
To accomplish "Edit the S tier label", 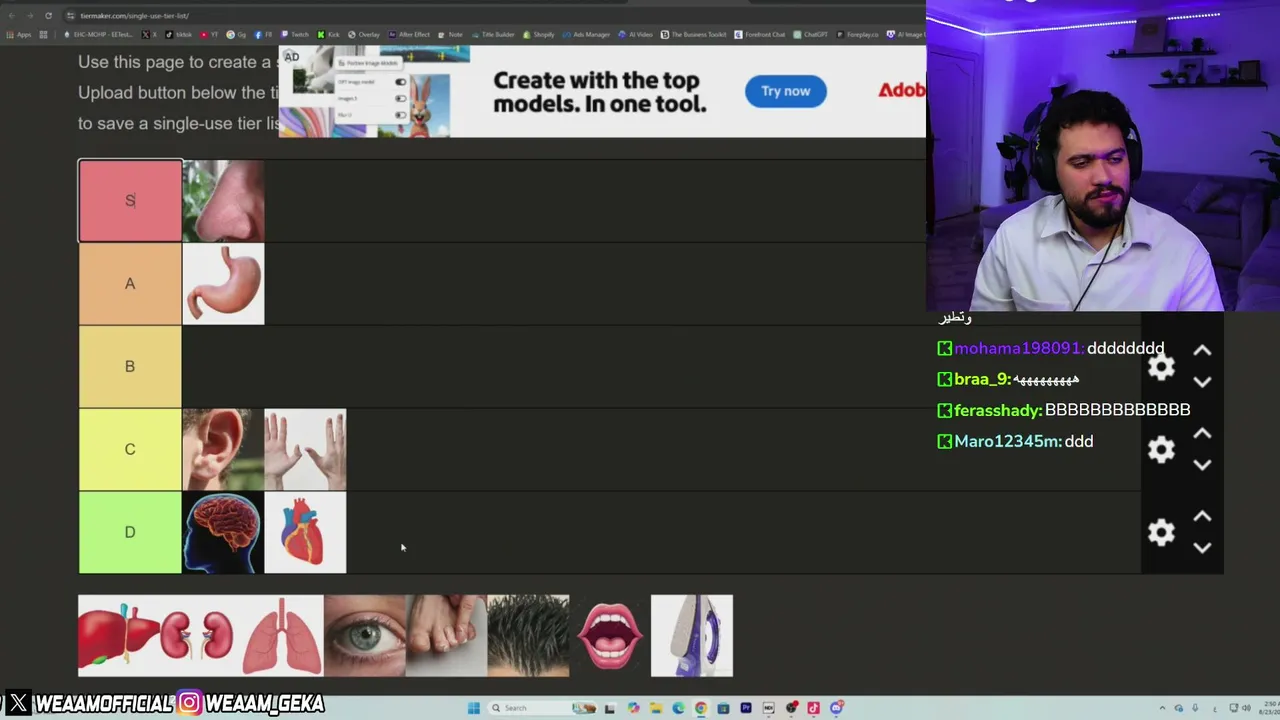I will click(130, 201).
